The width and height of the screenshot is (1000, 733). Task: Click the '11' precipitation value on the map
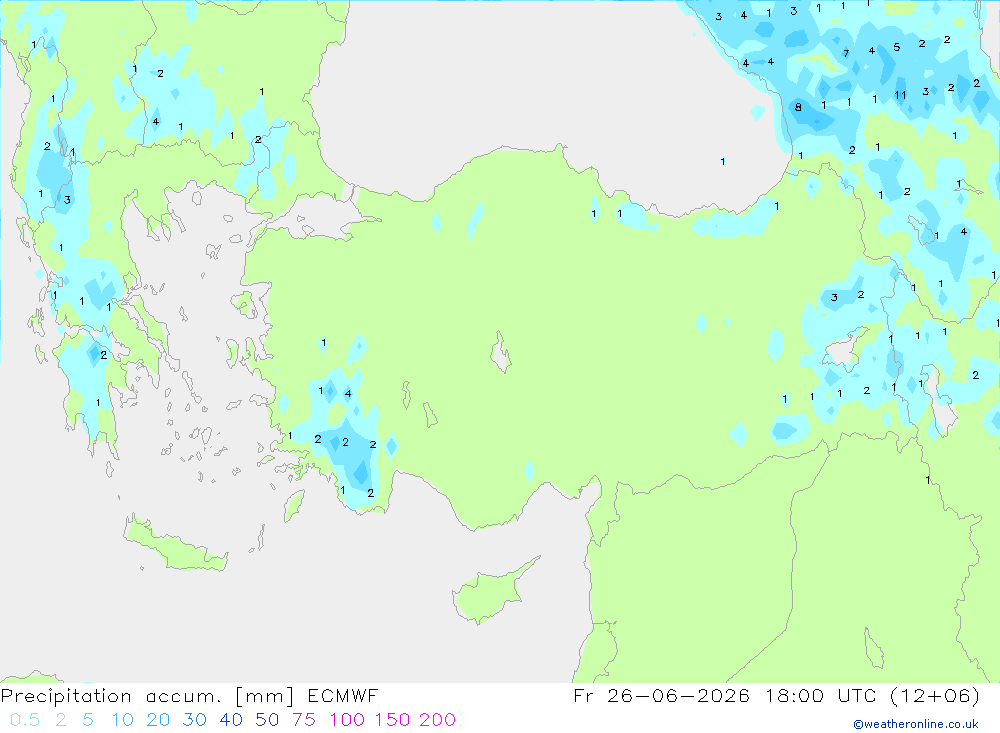(x=900, y=95)
